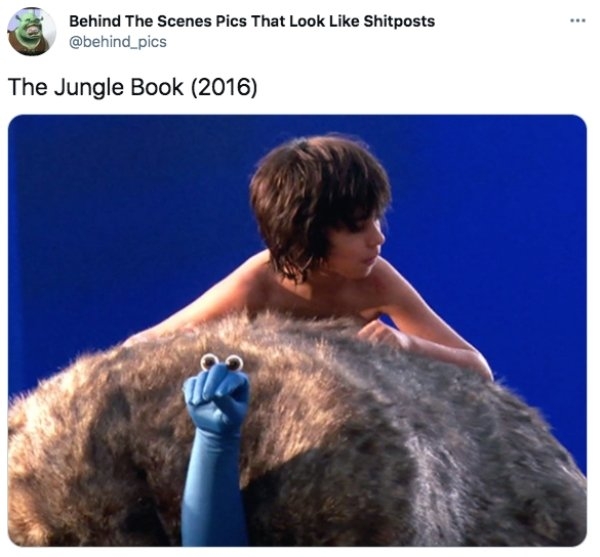Click the boy's hand resting on fur
This screenshot has height=557, width=600.
point(383,334)
